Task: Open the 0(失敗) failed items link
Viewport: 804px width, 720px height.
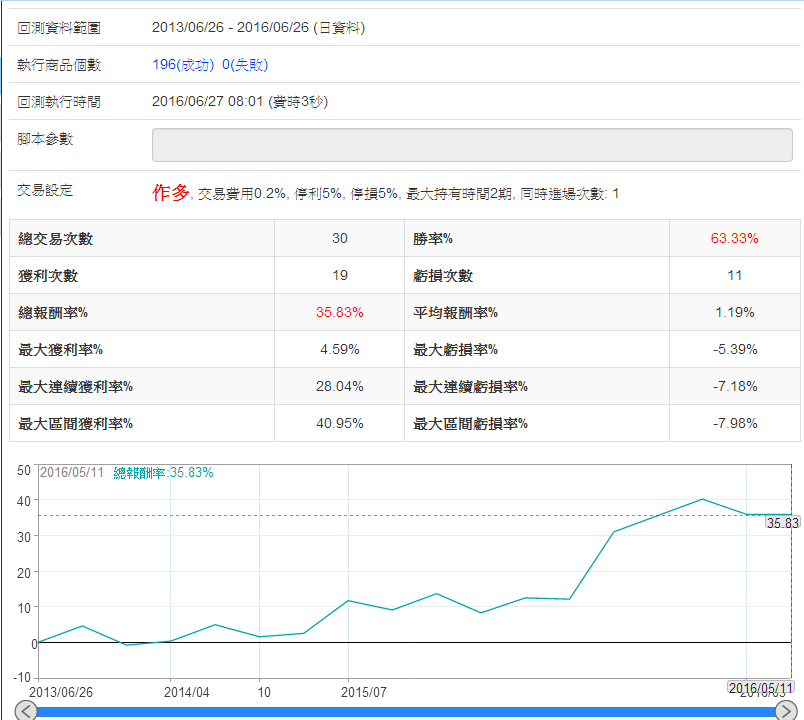Action: 245,65
